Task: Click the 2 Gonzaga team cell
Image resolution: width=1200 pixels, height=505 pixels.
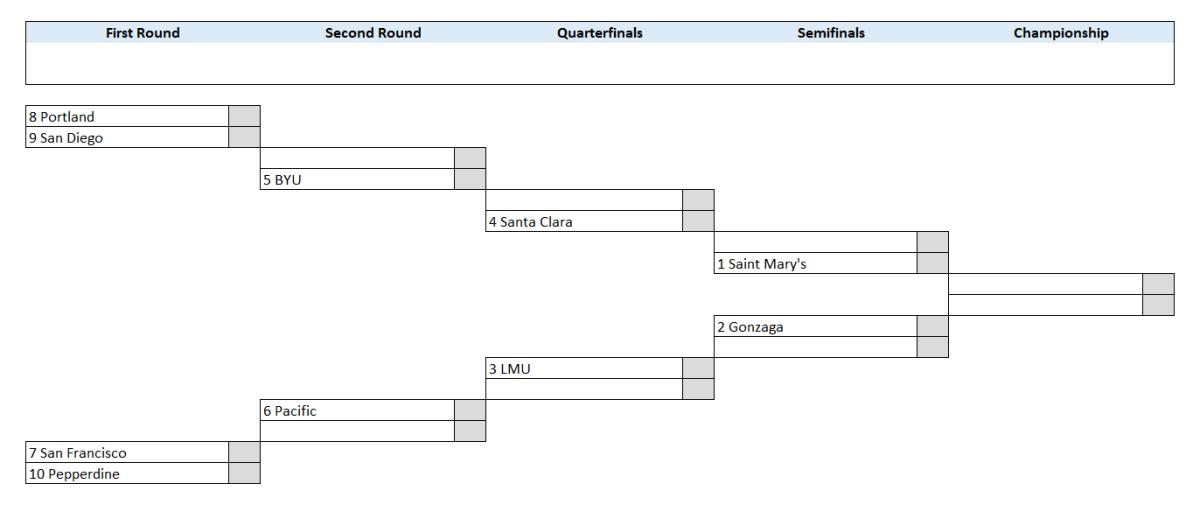Action: pos(815,326)
